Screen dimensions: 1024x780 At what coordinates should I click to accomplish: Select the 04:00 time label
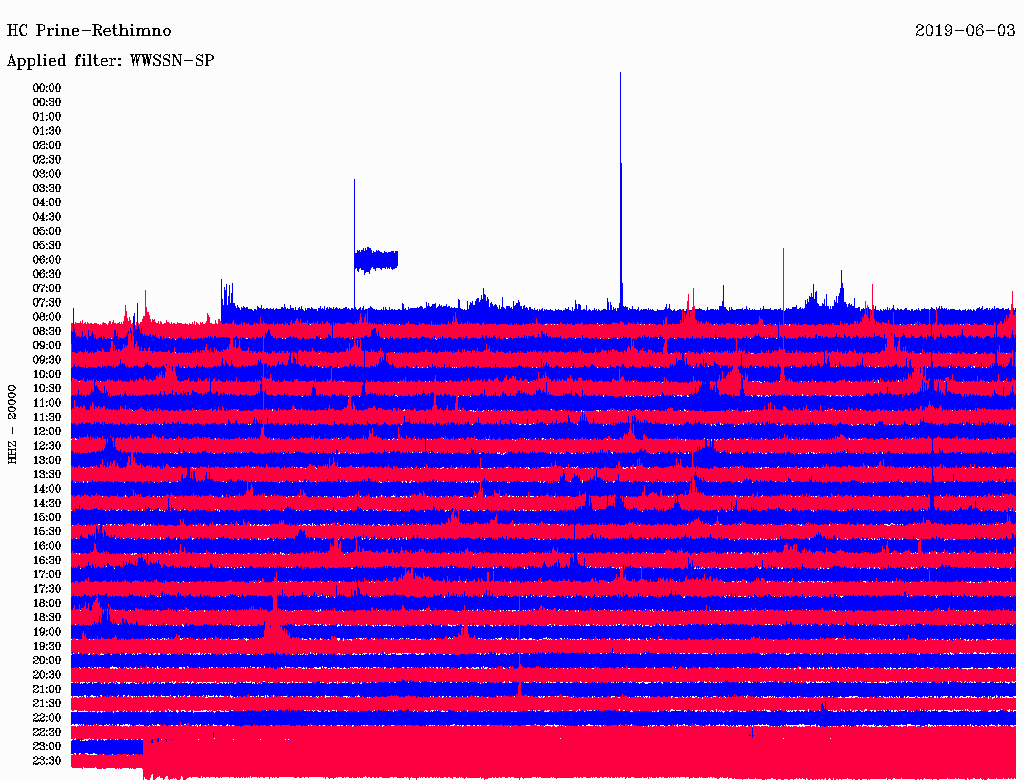[46, 203]
